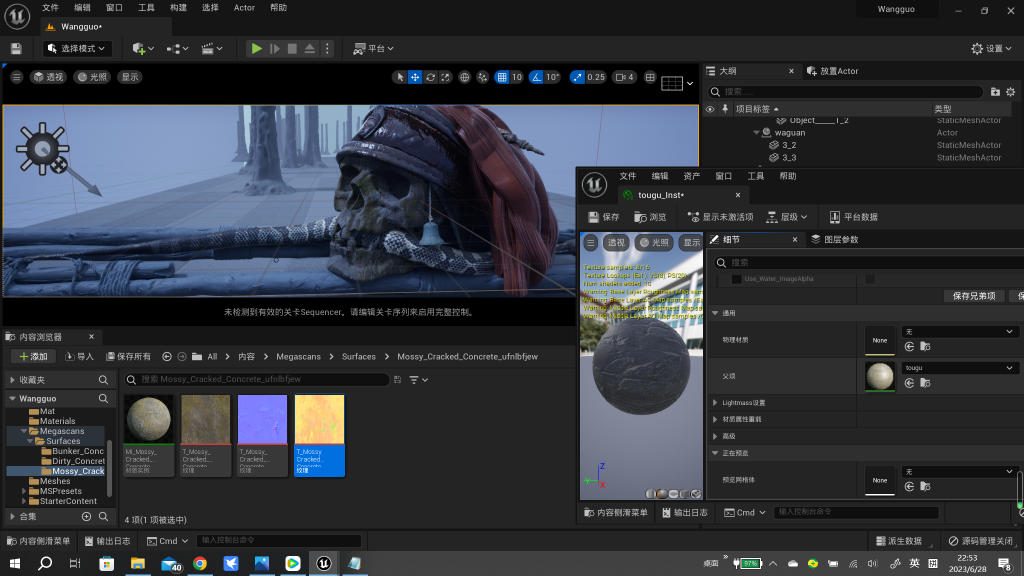The image size is (1024, 576).
Task: Click the sphere preview shape icon in material preview
Action: coord(662,494)
